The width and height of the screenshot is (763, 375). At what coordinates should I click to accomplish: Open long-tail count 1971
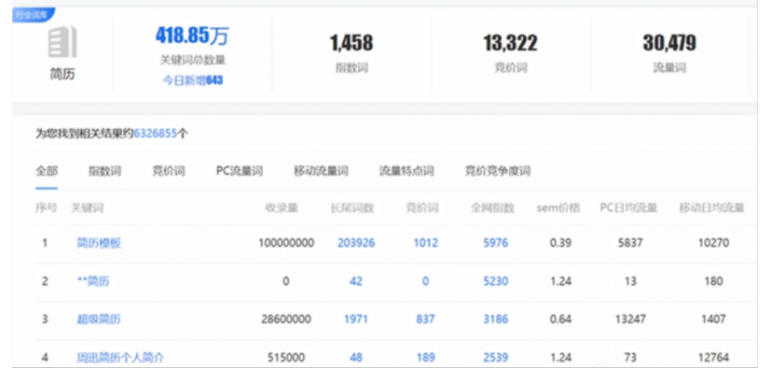point(356,320)
